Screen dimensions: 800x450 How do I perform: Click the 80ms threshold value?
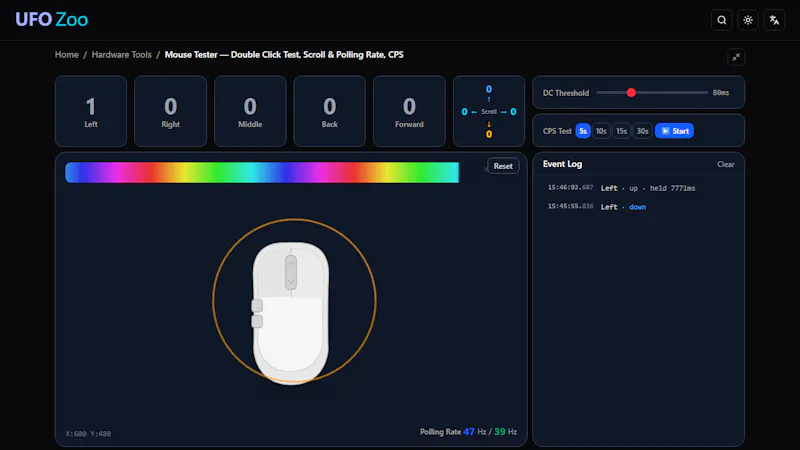tap(721, 92)
